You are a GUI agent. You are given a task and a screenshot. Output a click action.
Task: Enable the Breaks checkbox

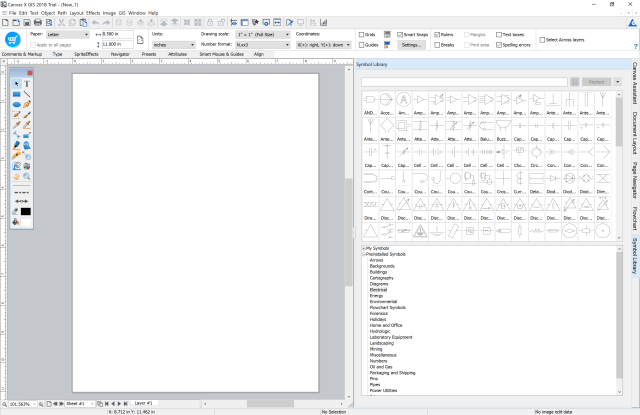(x=437, y=45)
